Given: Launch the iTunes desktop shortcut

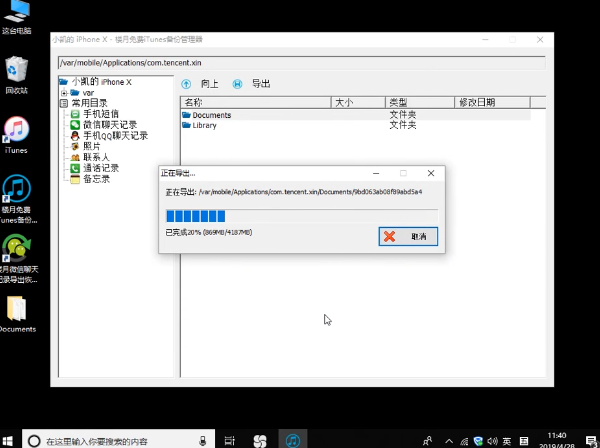Looking at the screenshot, I should 16,135.
